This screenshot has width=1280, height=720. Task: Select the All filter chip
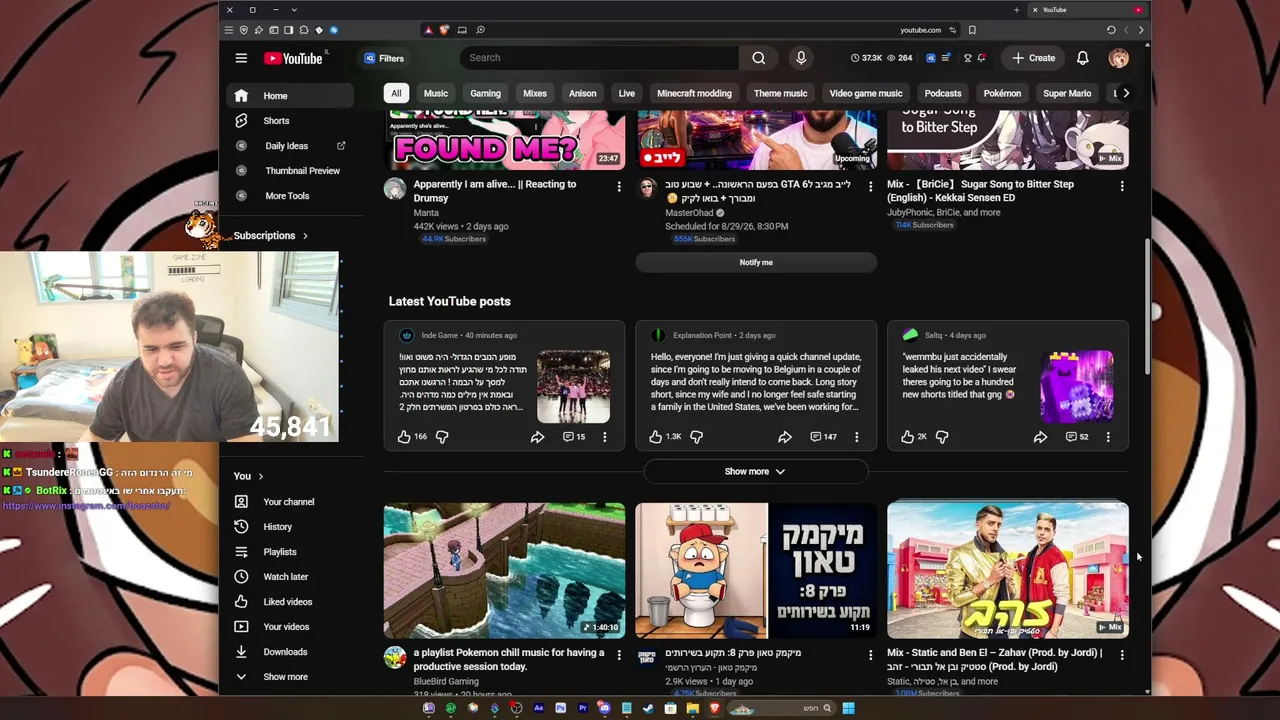pos(396,93)
